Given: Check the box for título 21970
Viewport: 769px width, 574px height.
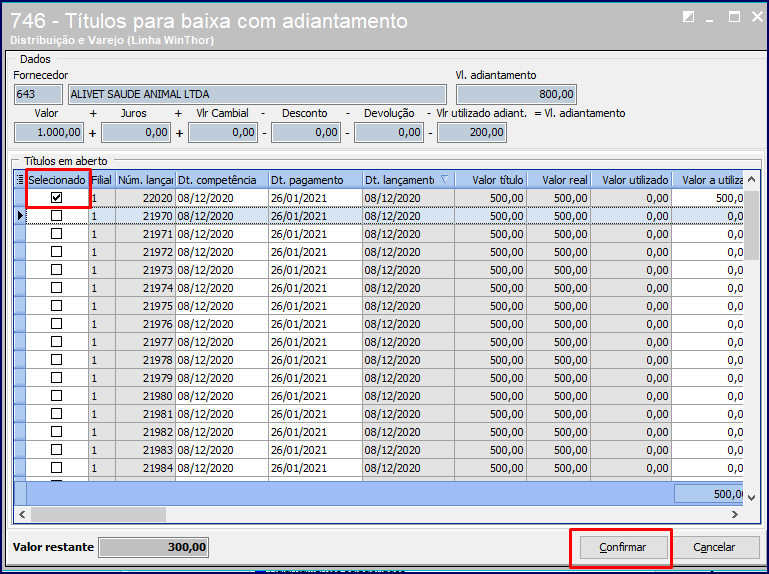Looking at the screenshot, I should pos(56,216).
